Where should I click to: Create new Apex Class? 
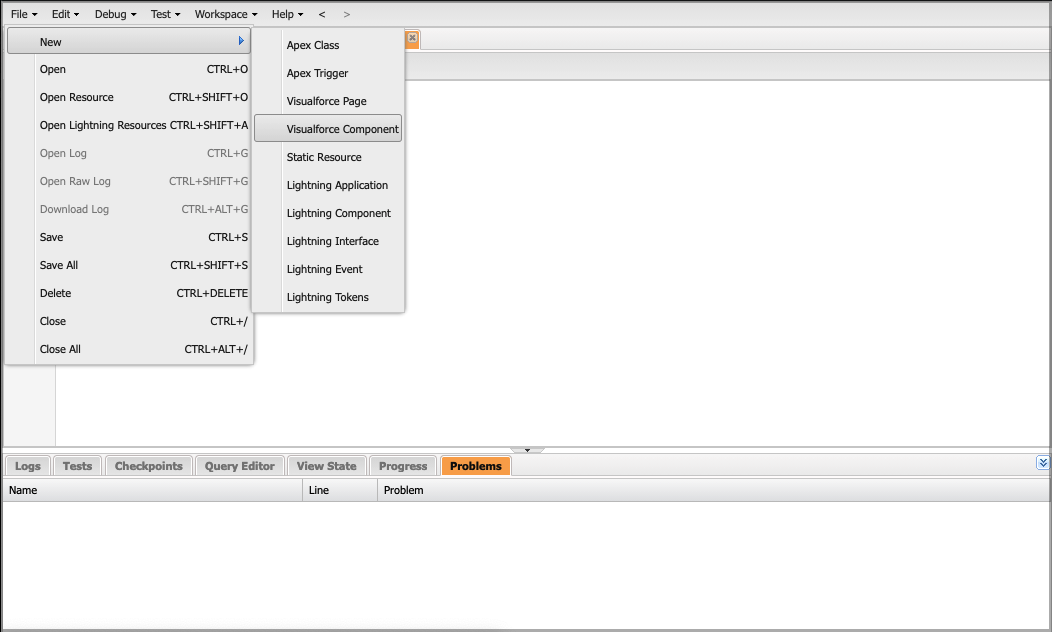[328, 45]
